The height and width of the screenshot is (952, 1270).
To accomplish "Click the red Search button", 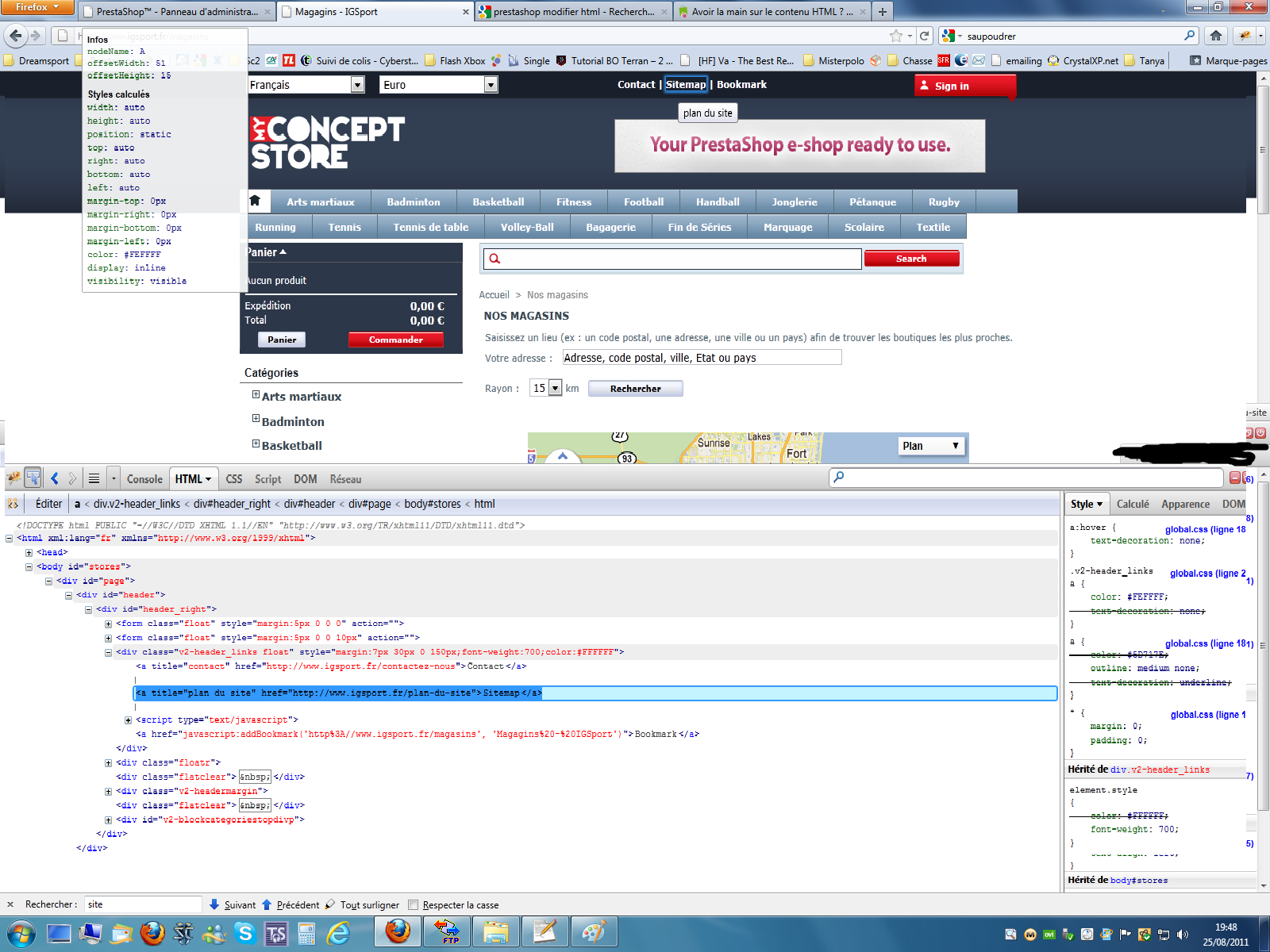I will click(911, 259).
